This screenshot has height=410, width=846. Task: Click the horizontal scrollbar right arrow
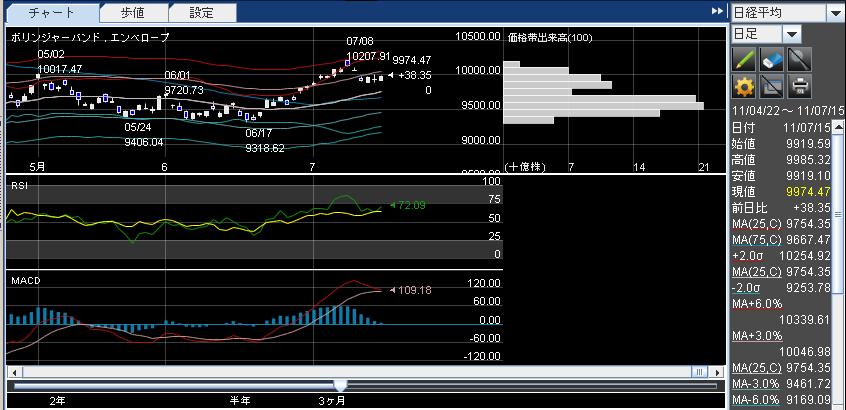pyautogui.click(x=715, y=372)
